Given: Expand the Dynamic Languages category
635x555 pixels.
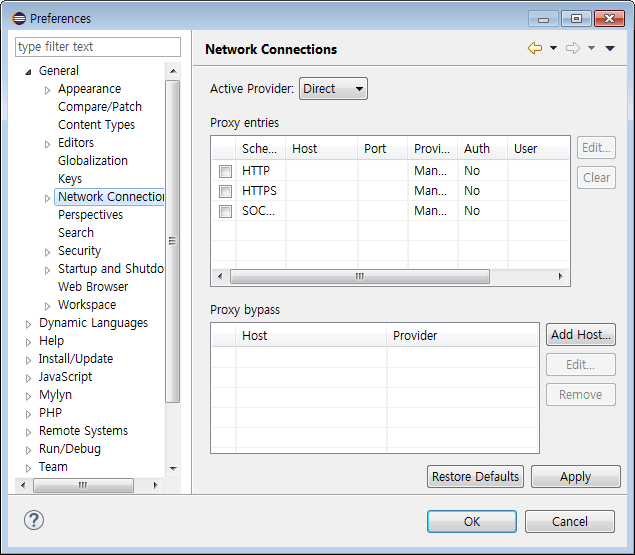Looking at the screenshot, I should [x=28, y=324].
